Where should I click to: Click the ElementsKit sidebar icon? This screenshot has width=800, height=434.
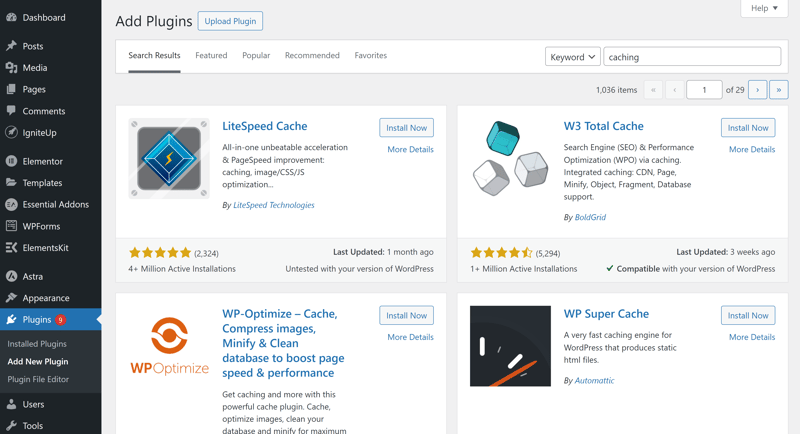pos(11,247)
